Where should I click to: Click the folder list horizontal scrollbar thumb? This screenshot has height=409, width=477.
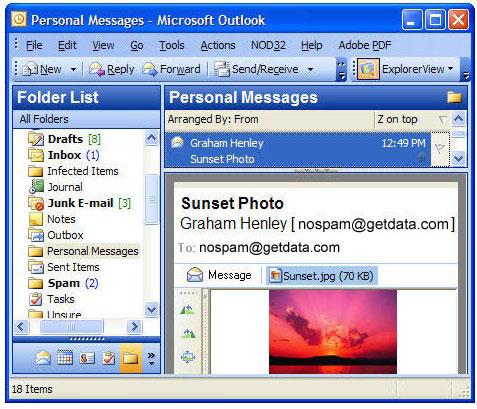pos(71,327)
